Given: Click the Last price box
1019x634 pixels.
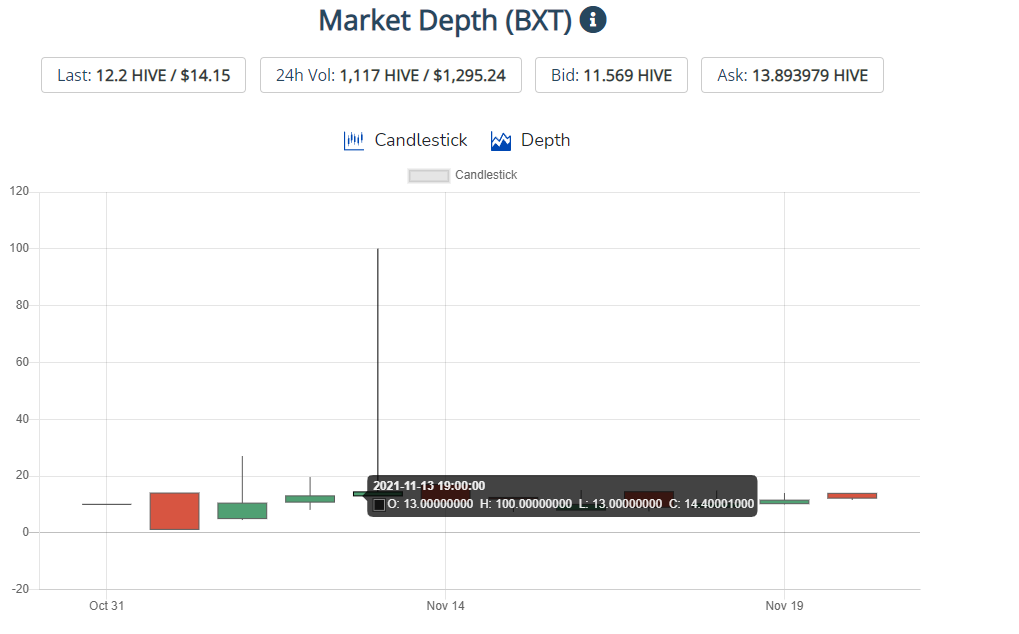Looking at the screenshot, I should [144, 75].
